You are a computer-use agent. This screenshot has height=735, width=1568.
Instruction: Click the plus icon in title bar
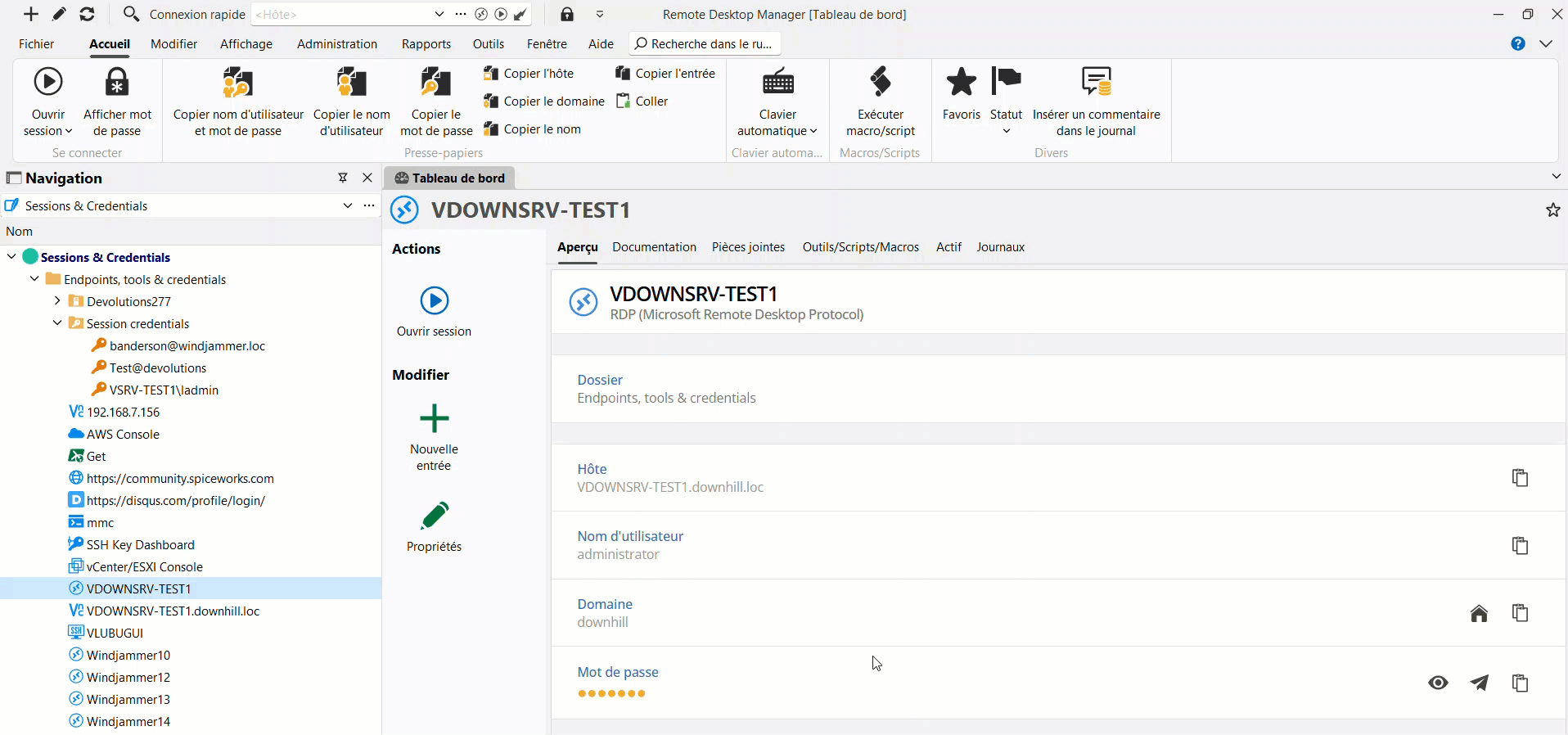31,14
